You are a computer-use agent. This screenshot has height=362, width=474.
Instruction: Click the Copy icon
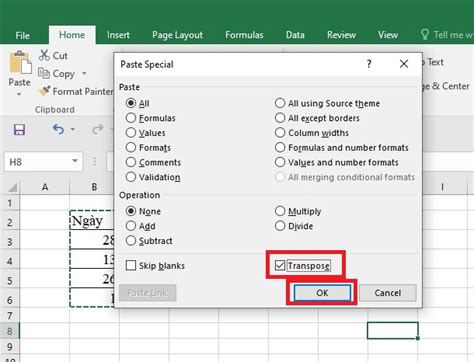[44, 73]
